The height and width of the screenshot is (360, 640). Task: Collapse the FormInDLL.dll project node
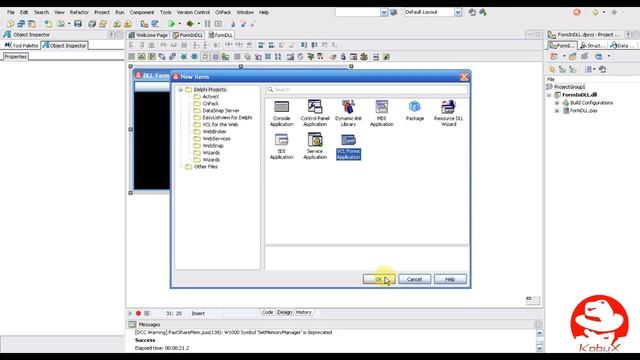point(549,95)
